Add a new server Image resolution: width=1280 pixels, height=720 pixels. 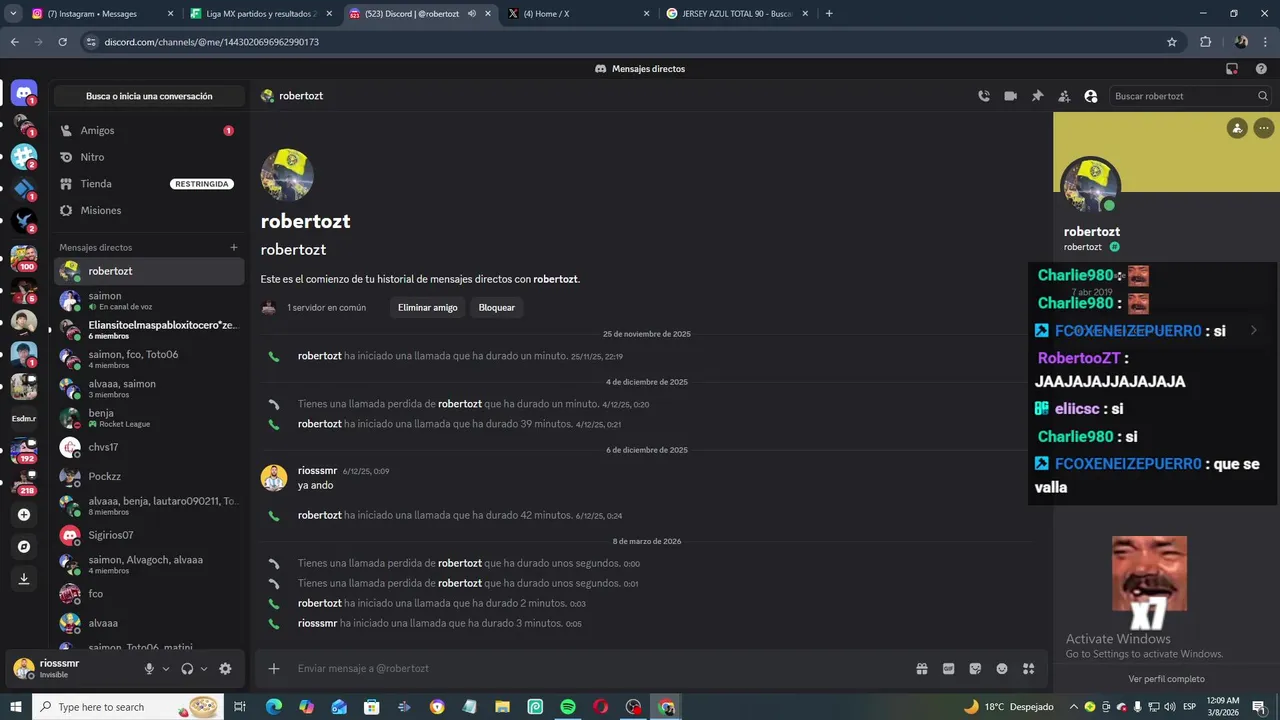point(24,514)
